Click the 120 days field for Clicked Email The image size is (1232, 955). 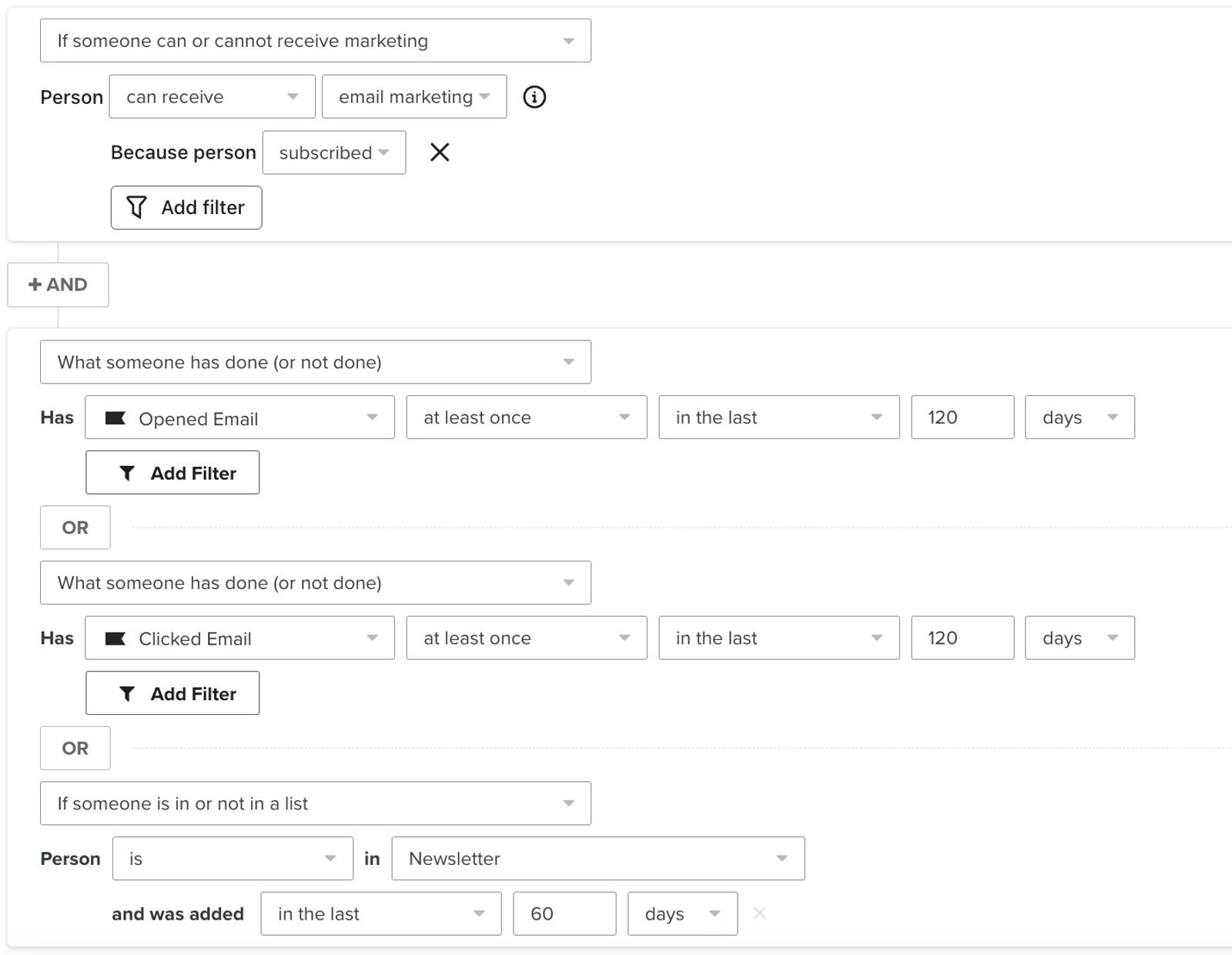(962, 638)
